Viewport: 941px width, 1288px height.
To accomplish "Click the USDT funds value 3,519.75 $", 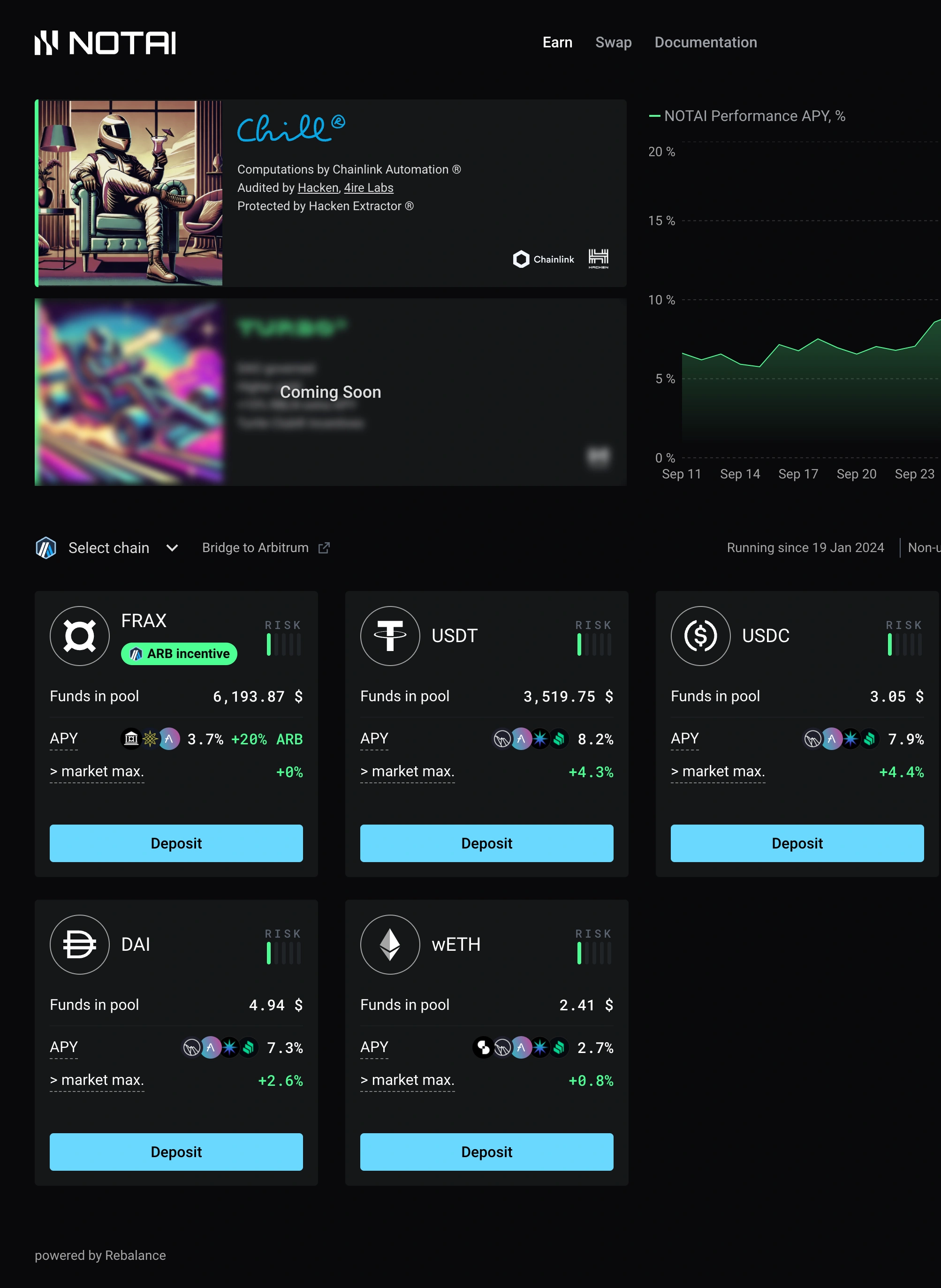I will click(x=568, y=697).
